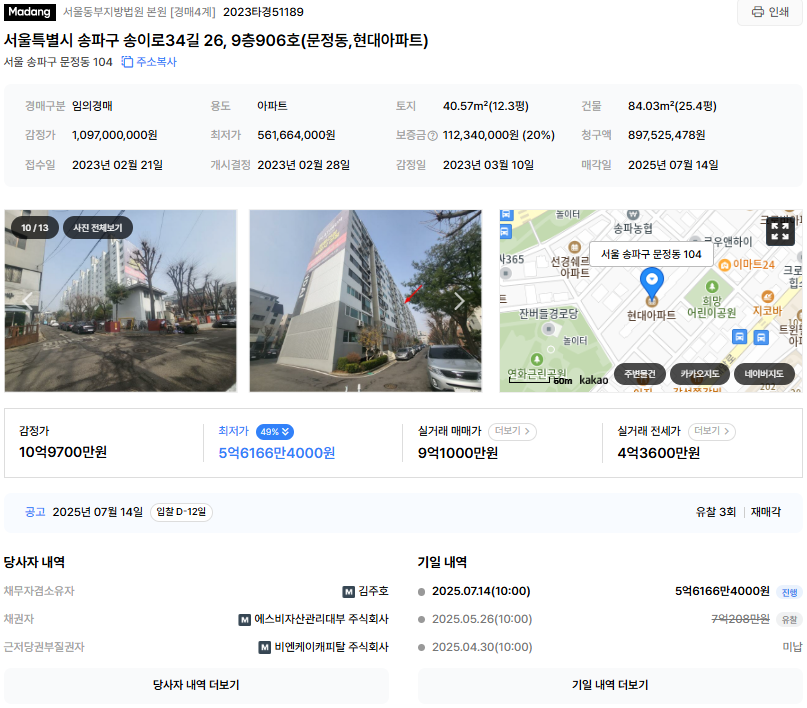Click the 9억1000만원 transaction price

458,453
